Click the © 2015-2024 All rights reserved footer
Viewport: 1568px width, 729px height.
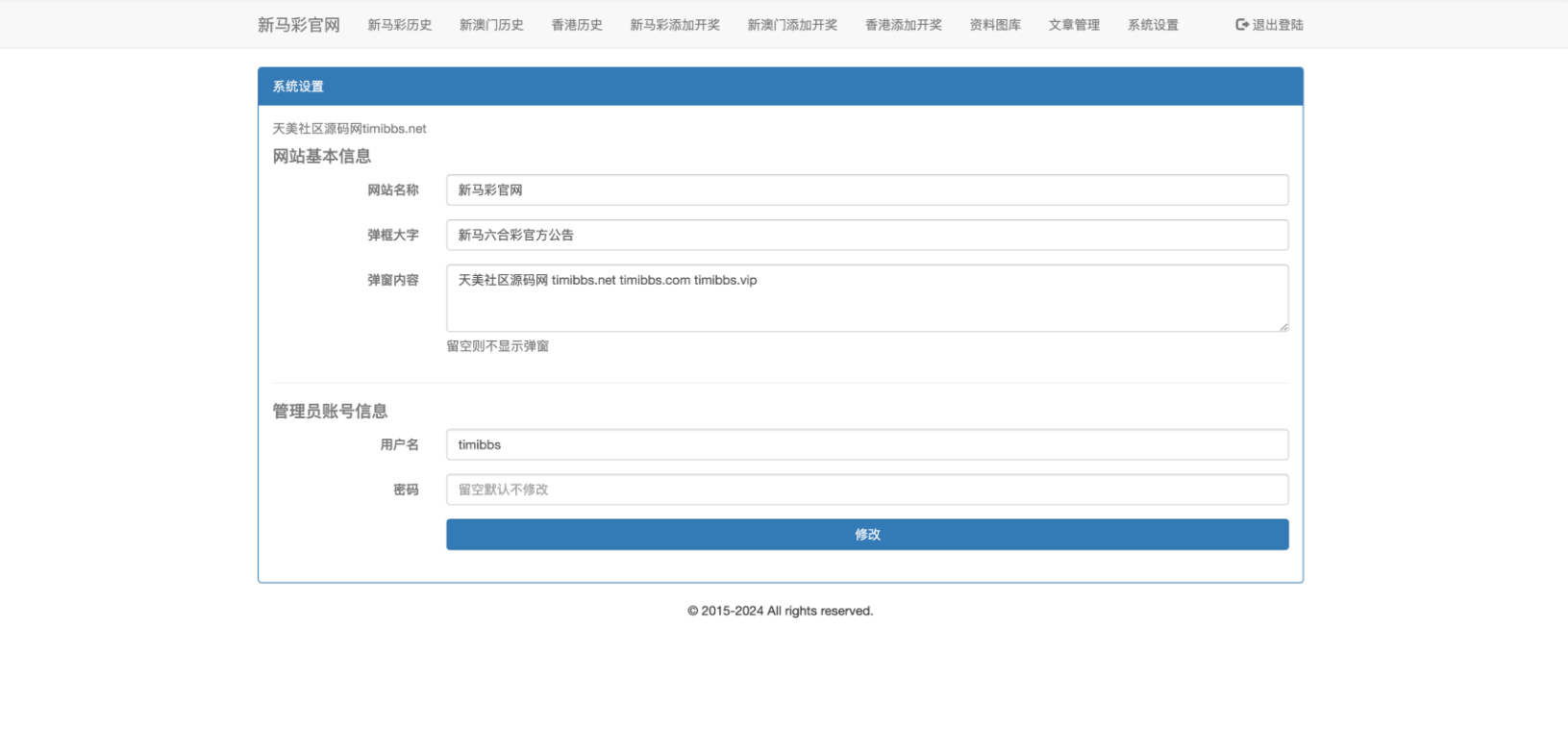tap(781, 611)
